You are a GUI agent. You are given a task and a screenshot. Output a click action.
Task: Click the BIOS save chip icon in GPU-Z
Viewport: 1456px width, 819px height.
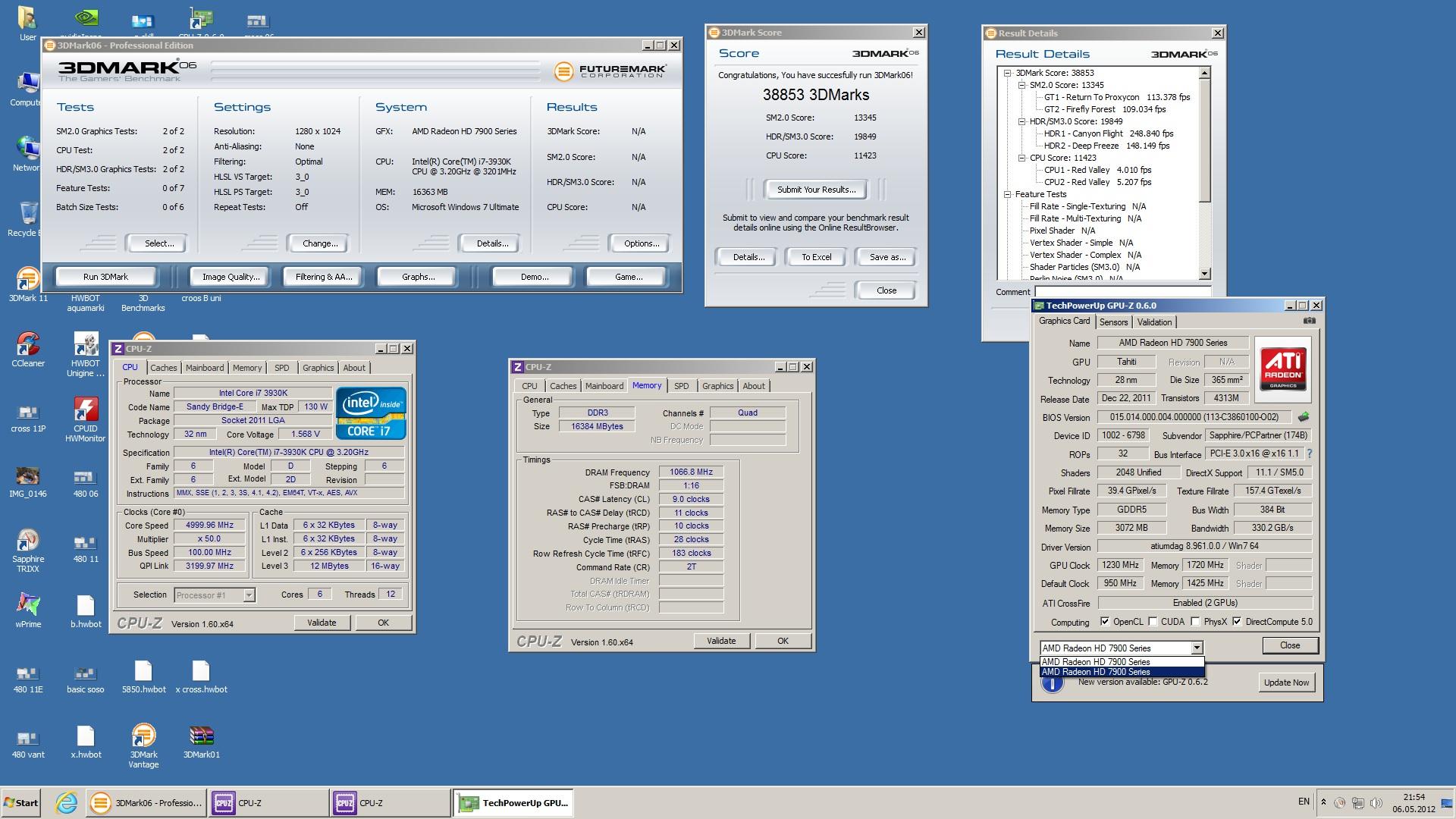(x=1303, y=417)
